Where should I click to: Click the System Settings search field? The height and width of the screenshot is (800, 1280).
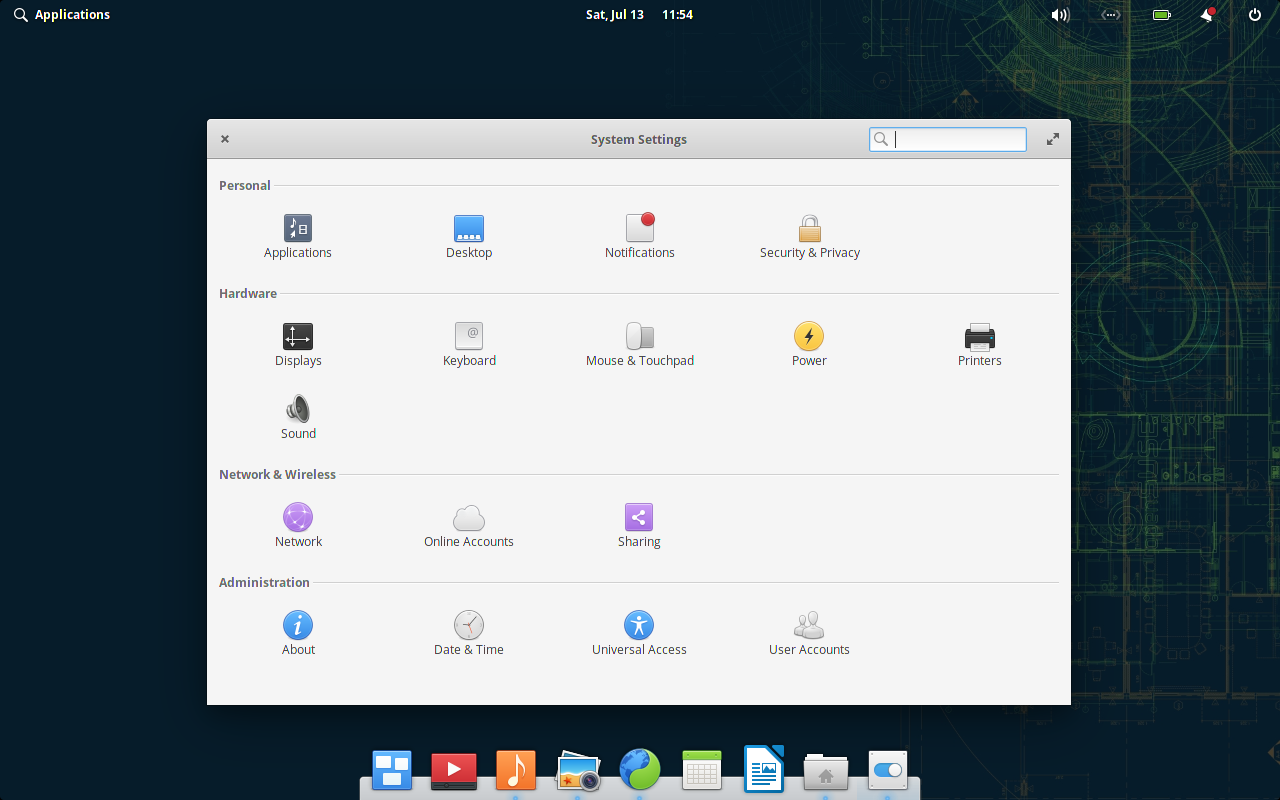(x=957, y=139)
